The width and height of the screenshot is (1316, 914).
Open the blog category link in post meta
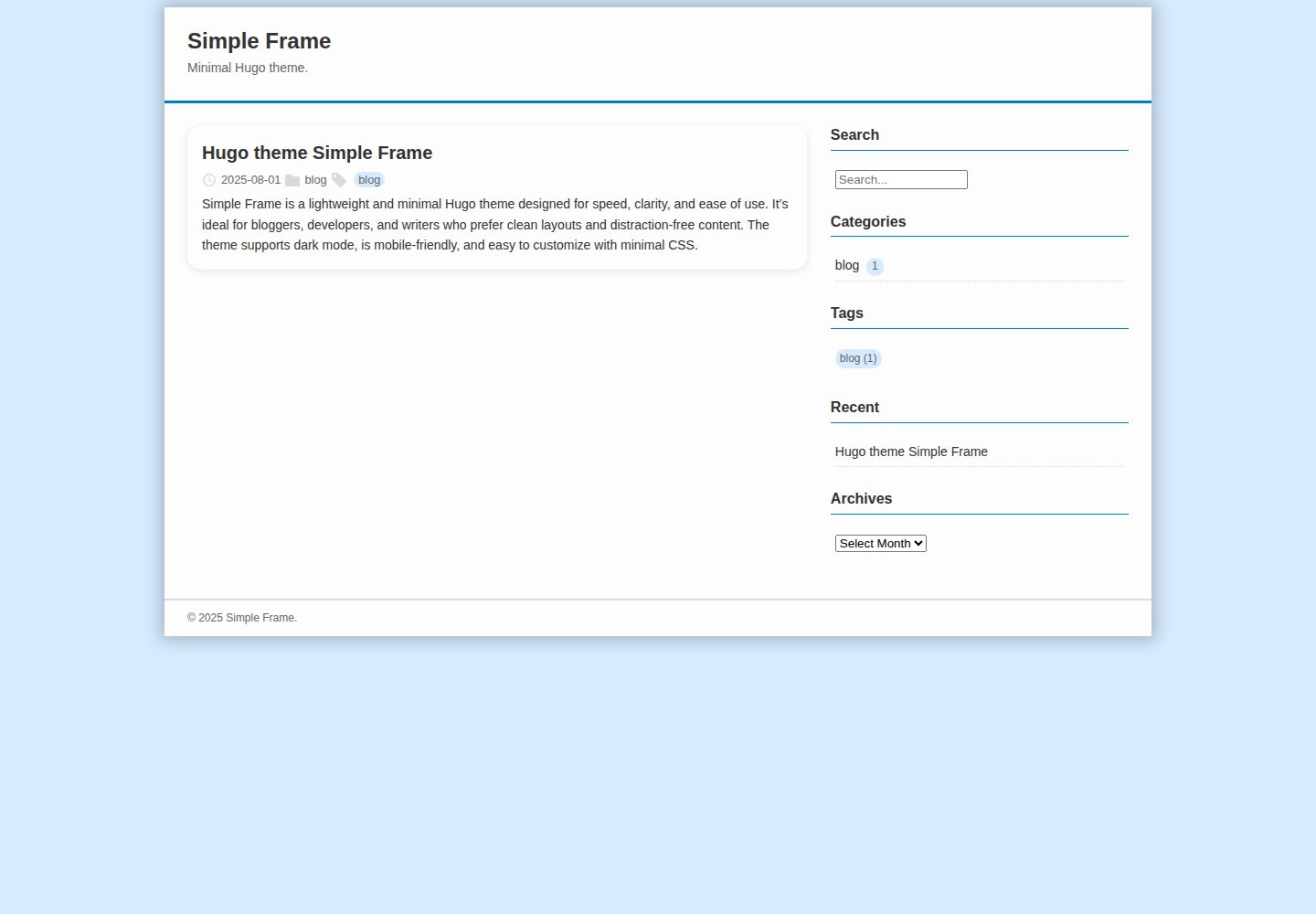315,180
